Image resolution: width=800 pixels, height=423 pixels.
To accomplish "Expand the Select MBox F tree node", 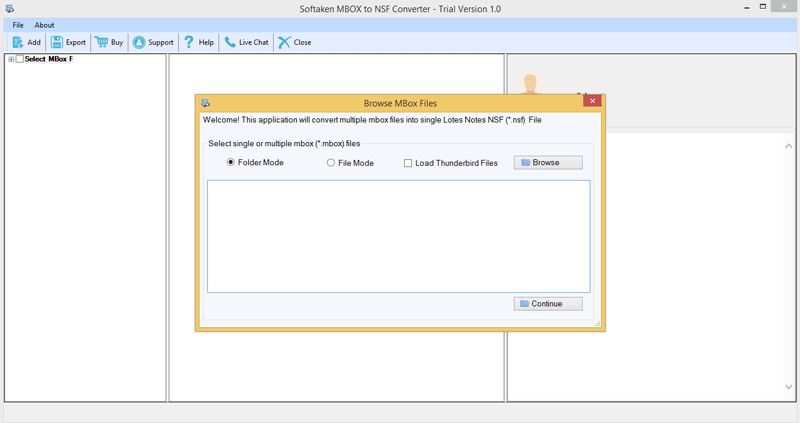I will pyautogui.click(x=11, y=59).
